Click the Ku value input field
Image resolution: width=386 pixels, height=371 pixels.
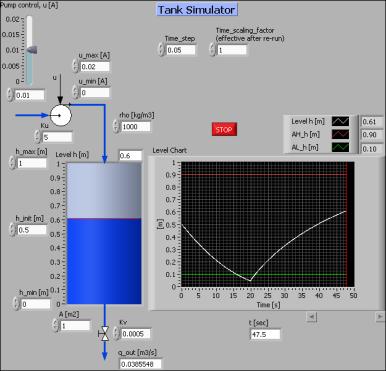(x=57, y=137)
